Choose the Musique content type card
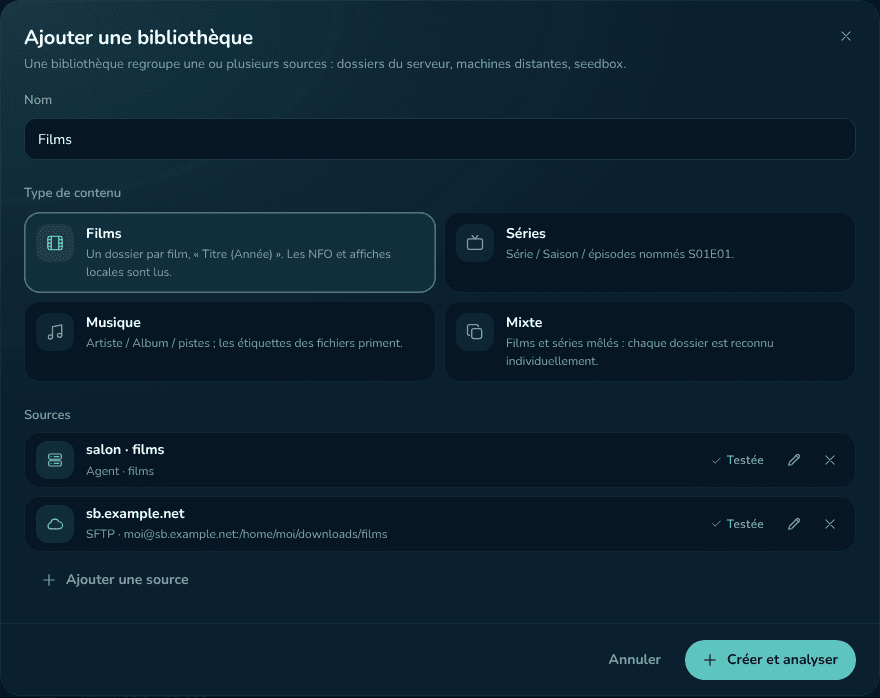Viewport: 880px width, 698px height. pos(230,341)
